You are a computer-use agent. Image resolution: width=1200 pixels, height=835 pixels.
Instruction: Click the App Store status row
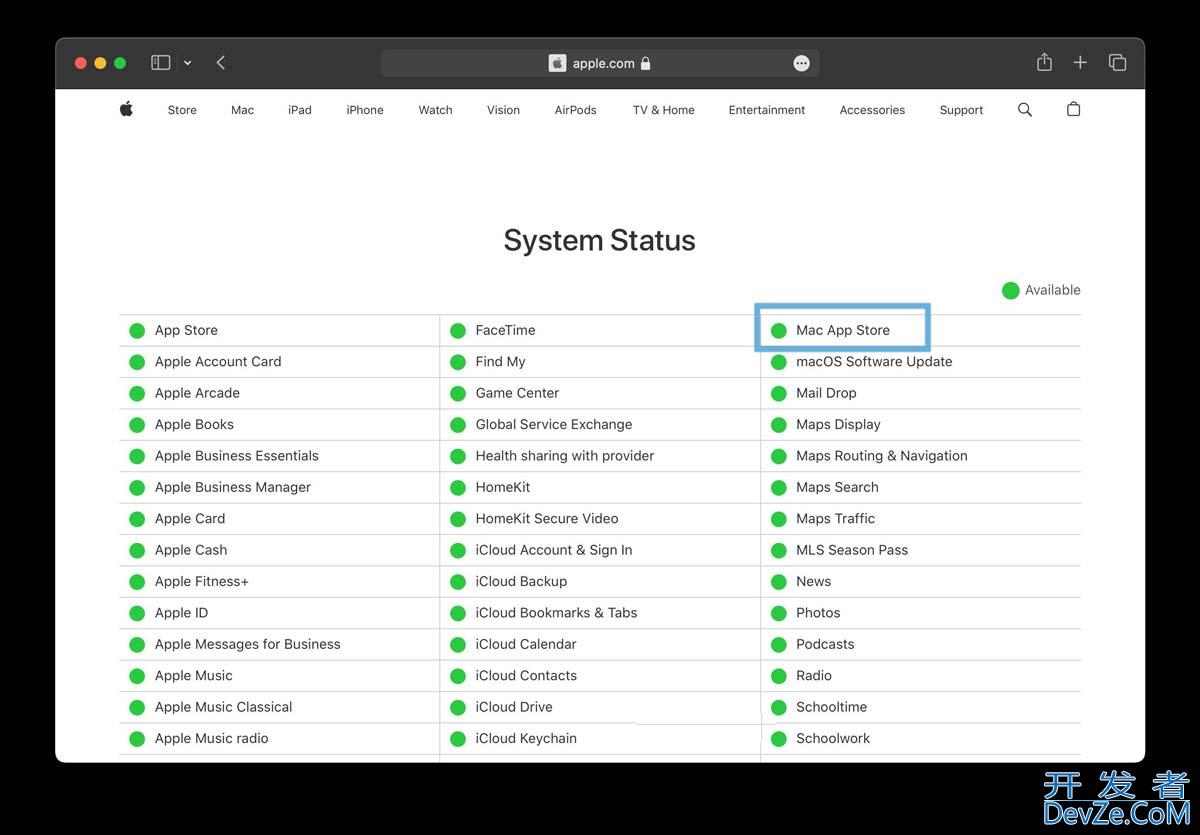point(279,330)
